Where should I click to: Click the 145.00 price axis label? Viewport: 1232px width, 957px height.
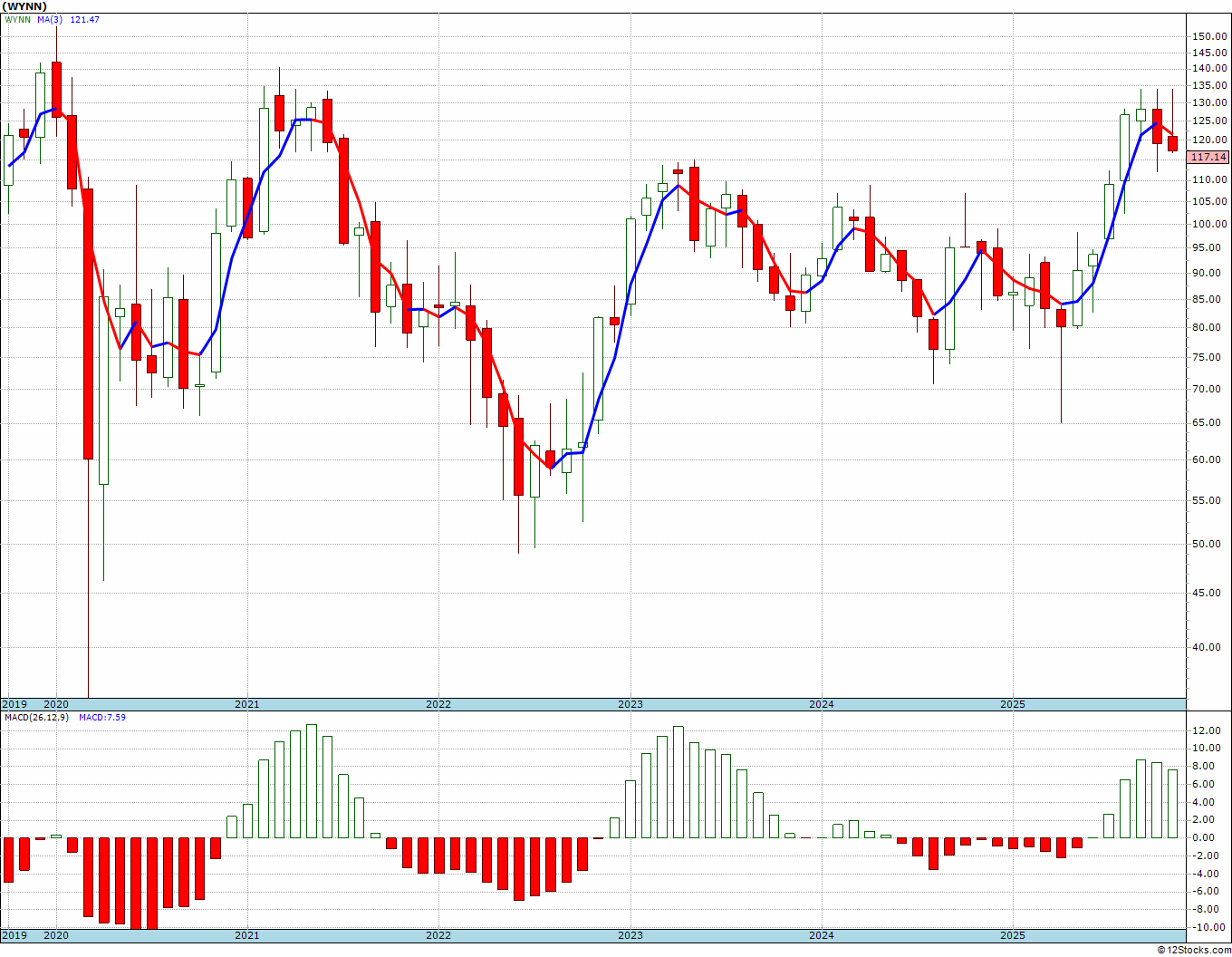pyautogui.click(x=1209, y=53)
